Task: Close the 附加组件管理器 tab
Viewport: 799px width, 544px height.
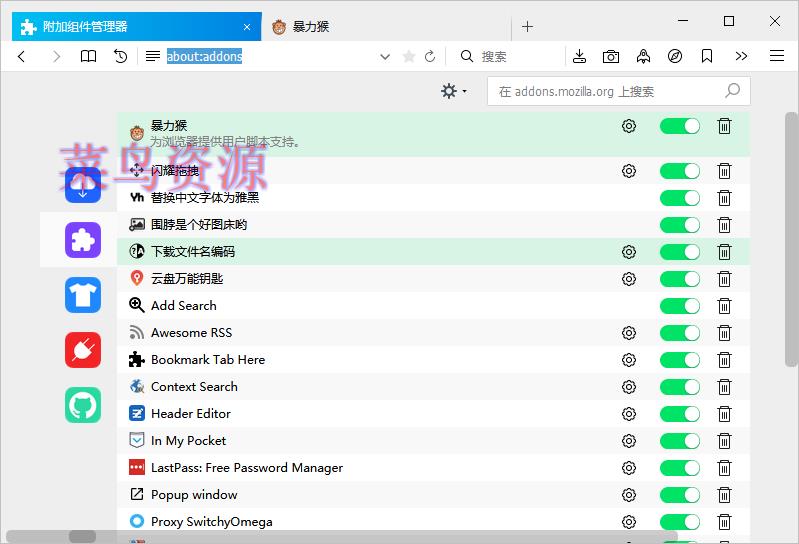Action: [247, 27]
